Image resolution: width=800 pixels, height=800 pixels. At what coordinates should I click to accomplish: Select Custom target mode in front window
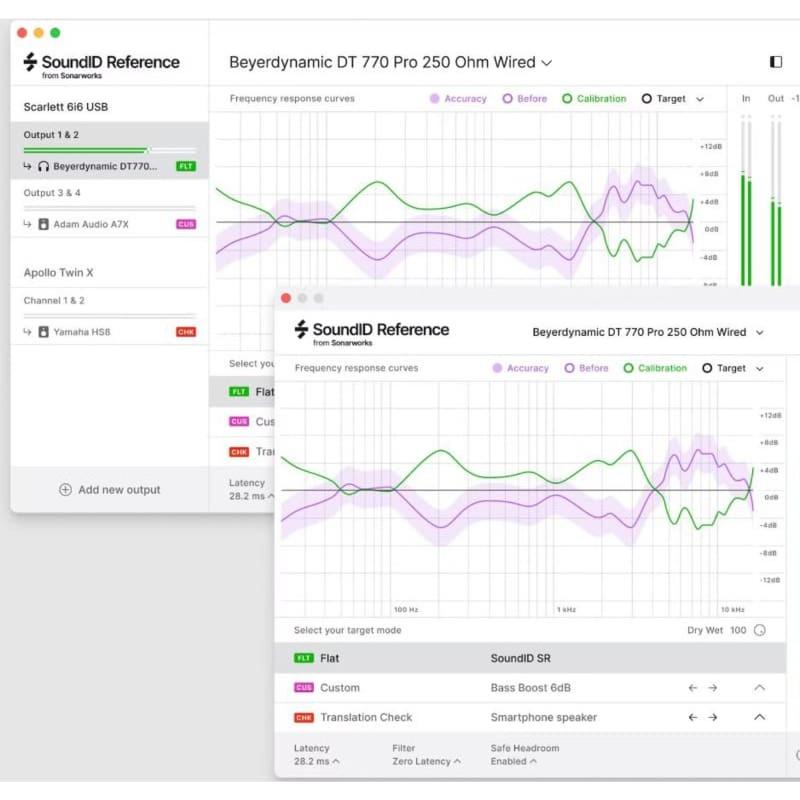tap(530, 688)
